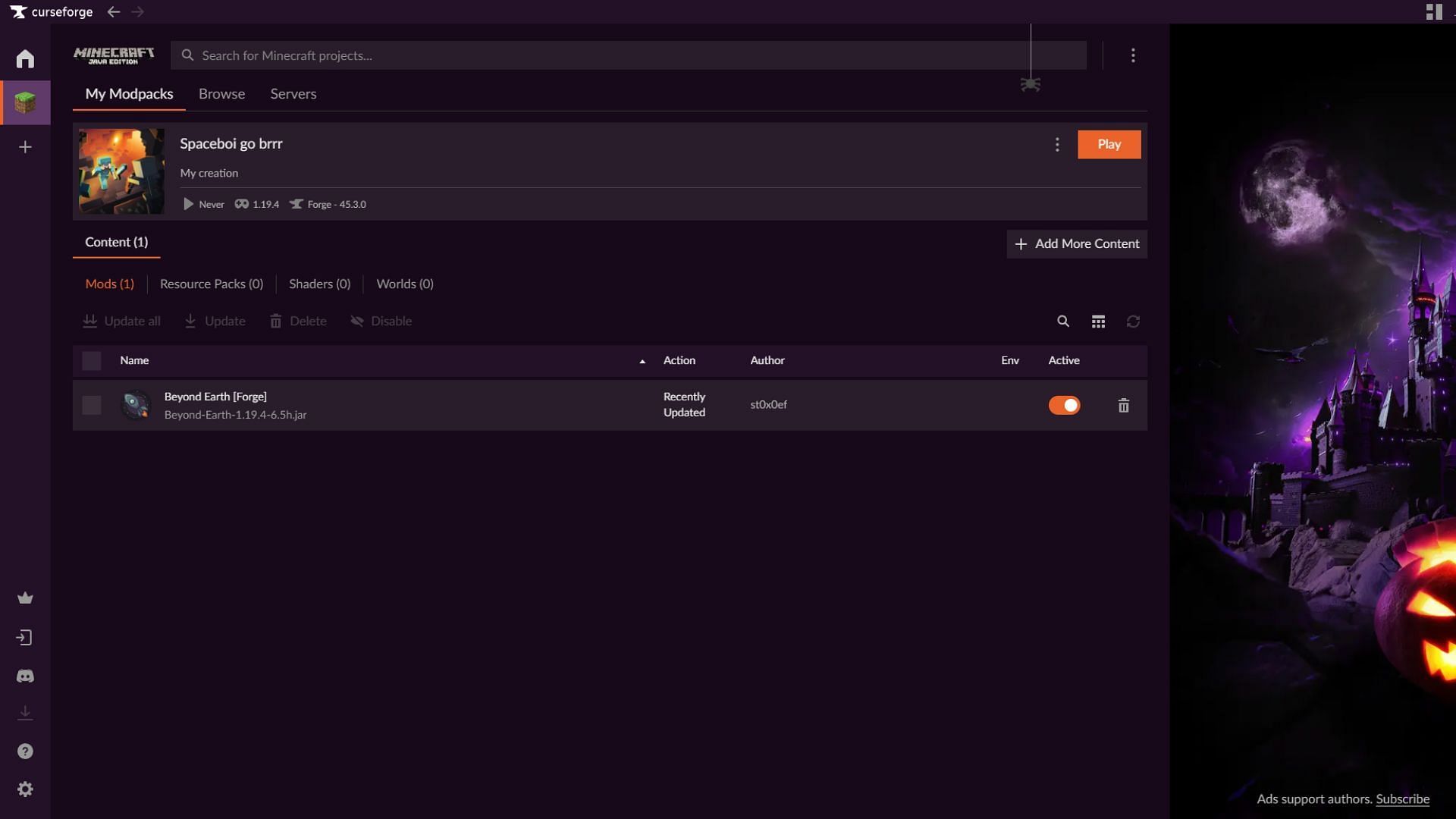
Task: Click the help question mark icon
Action: coord(25,750)
